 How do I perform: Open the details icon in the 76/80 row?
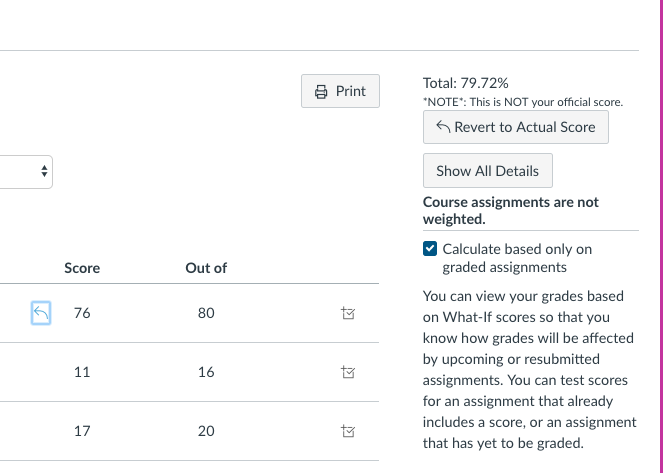[x=348, y=313]
